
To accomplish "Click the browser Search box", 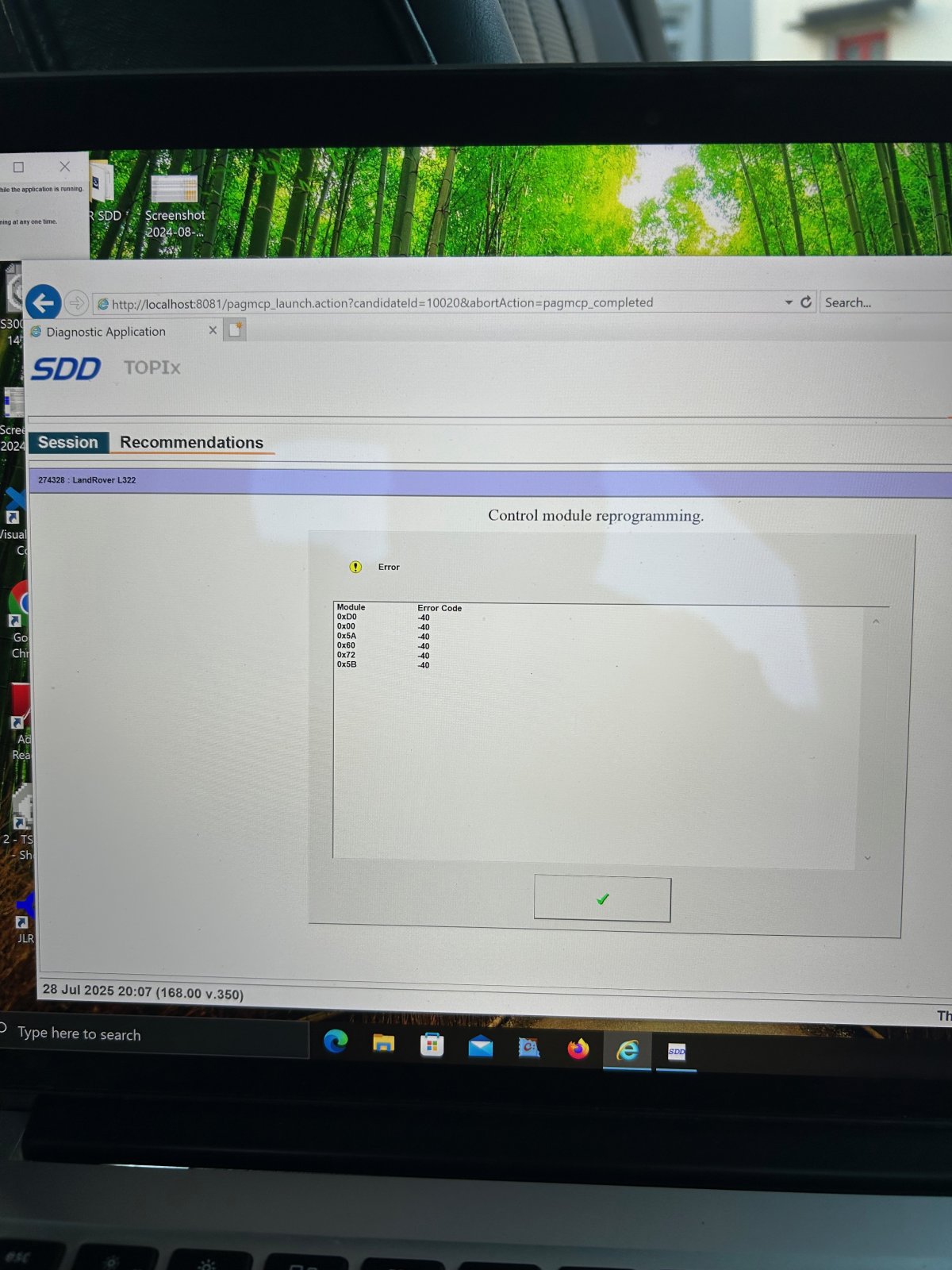I will click(885, 302).
